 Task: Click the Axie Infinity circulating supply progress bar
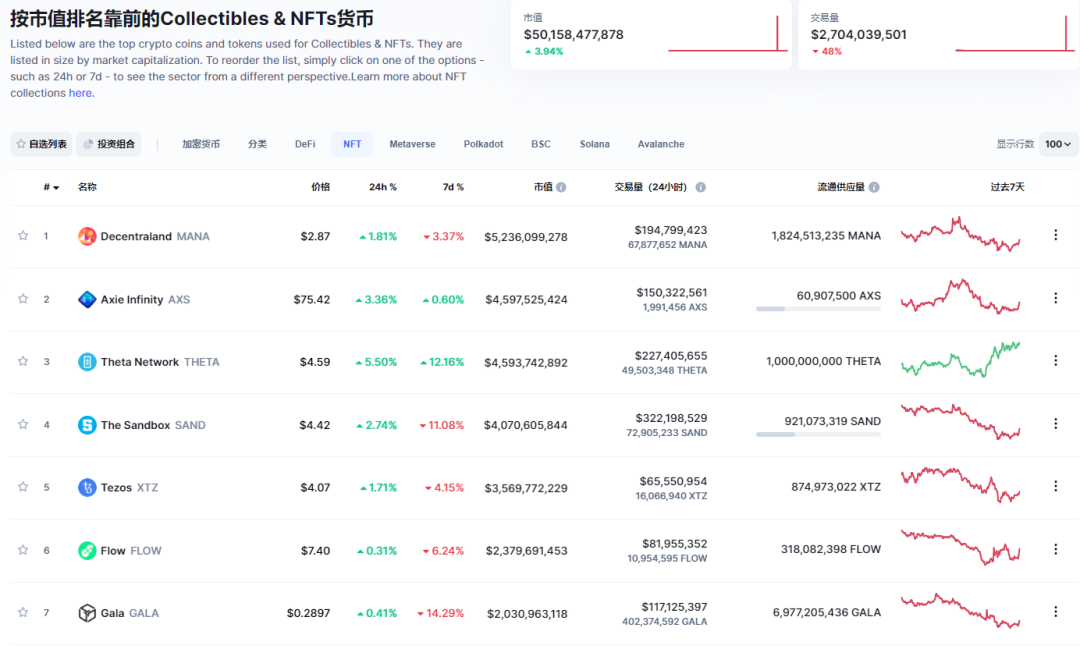[818, 309]
